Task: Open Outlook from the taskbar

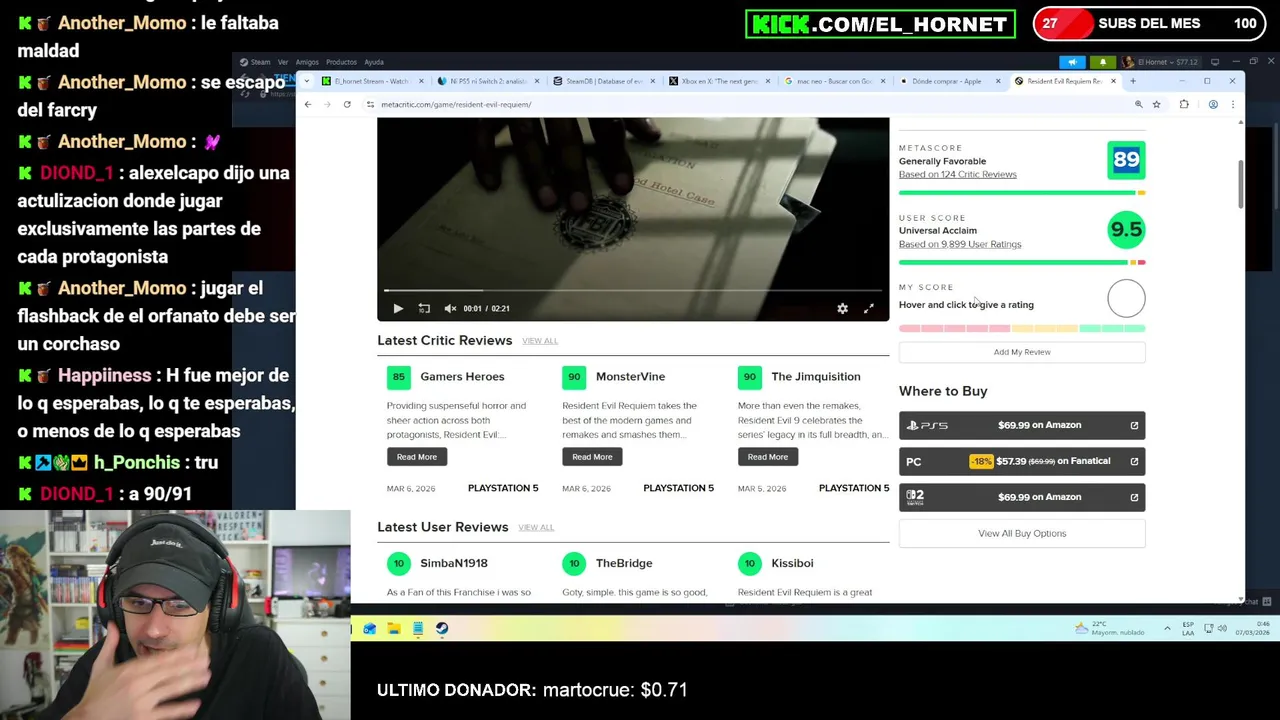Action: point(370,629)
